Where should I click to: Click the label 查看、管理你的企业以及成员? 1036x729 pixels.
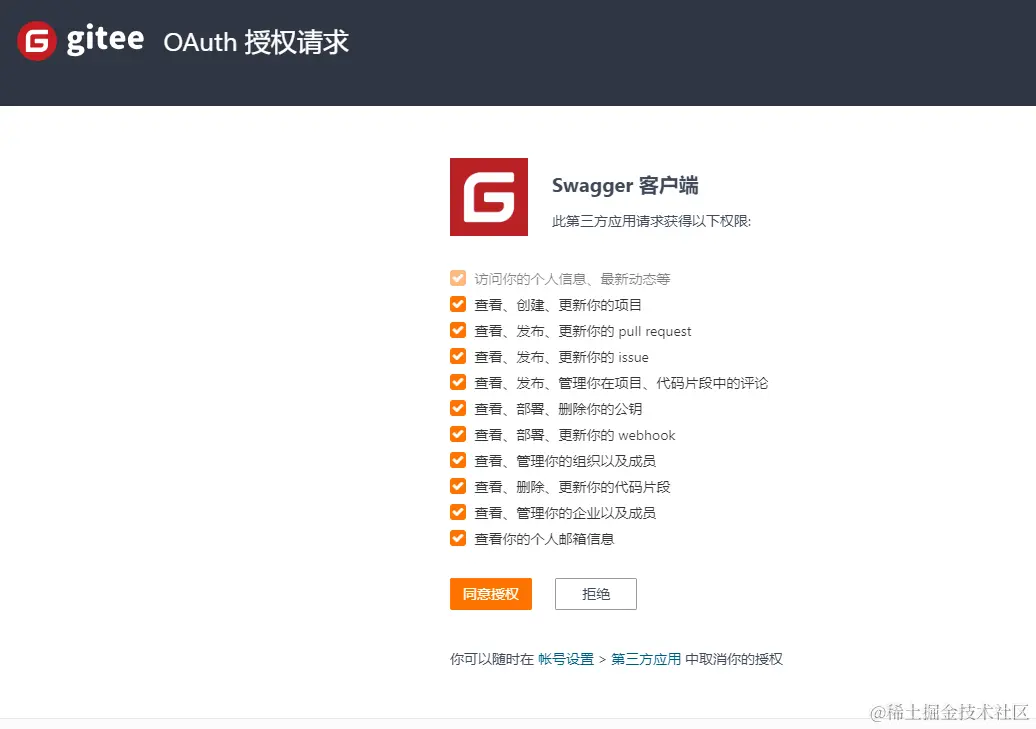pyautogui.click(x=566, y=513)
